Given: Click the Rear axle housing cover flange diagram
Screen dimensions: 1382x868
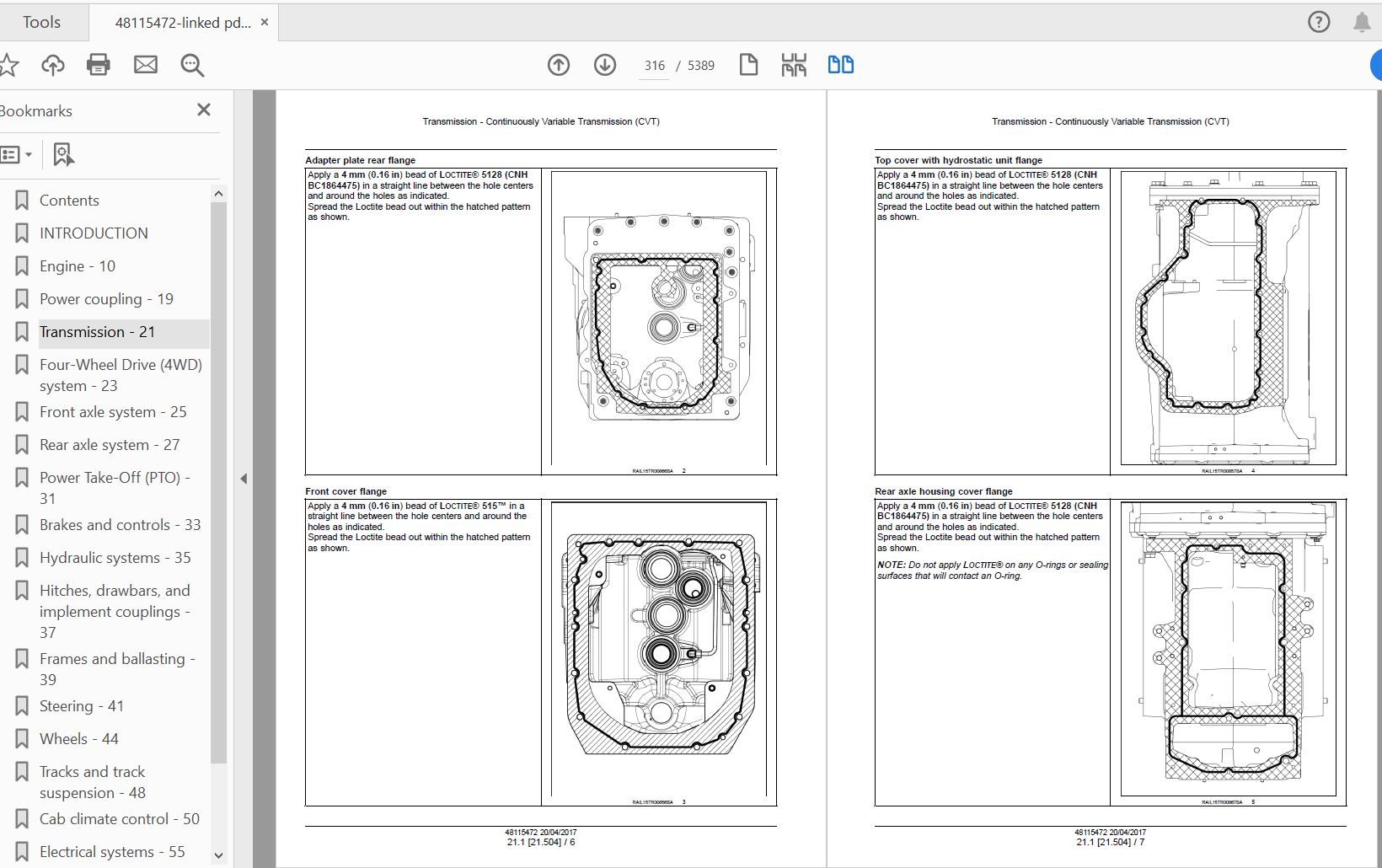Looking at the screenshot, I should click(x=1228, y=647).
